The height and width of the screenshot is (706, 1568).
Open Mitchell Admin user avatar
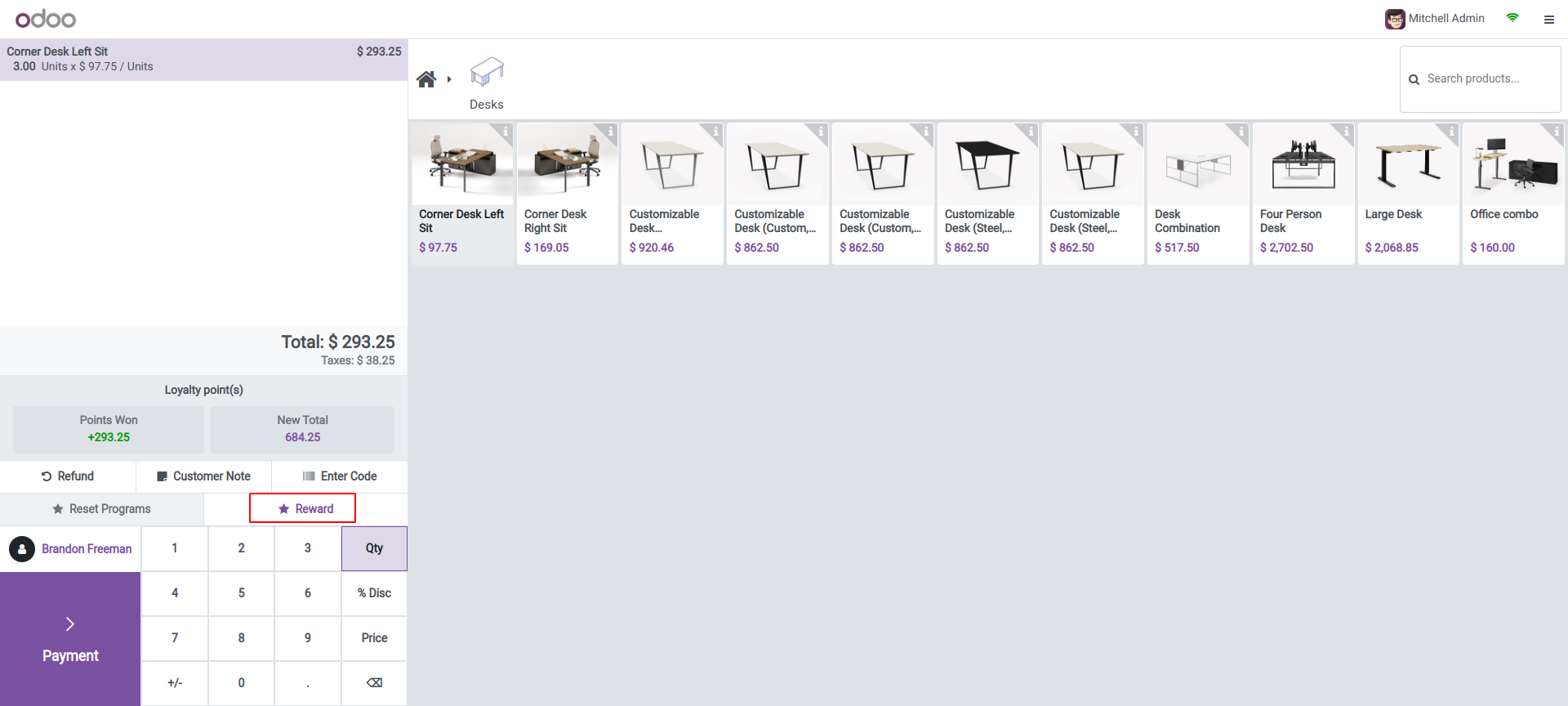click(1394, 19)
